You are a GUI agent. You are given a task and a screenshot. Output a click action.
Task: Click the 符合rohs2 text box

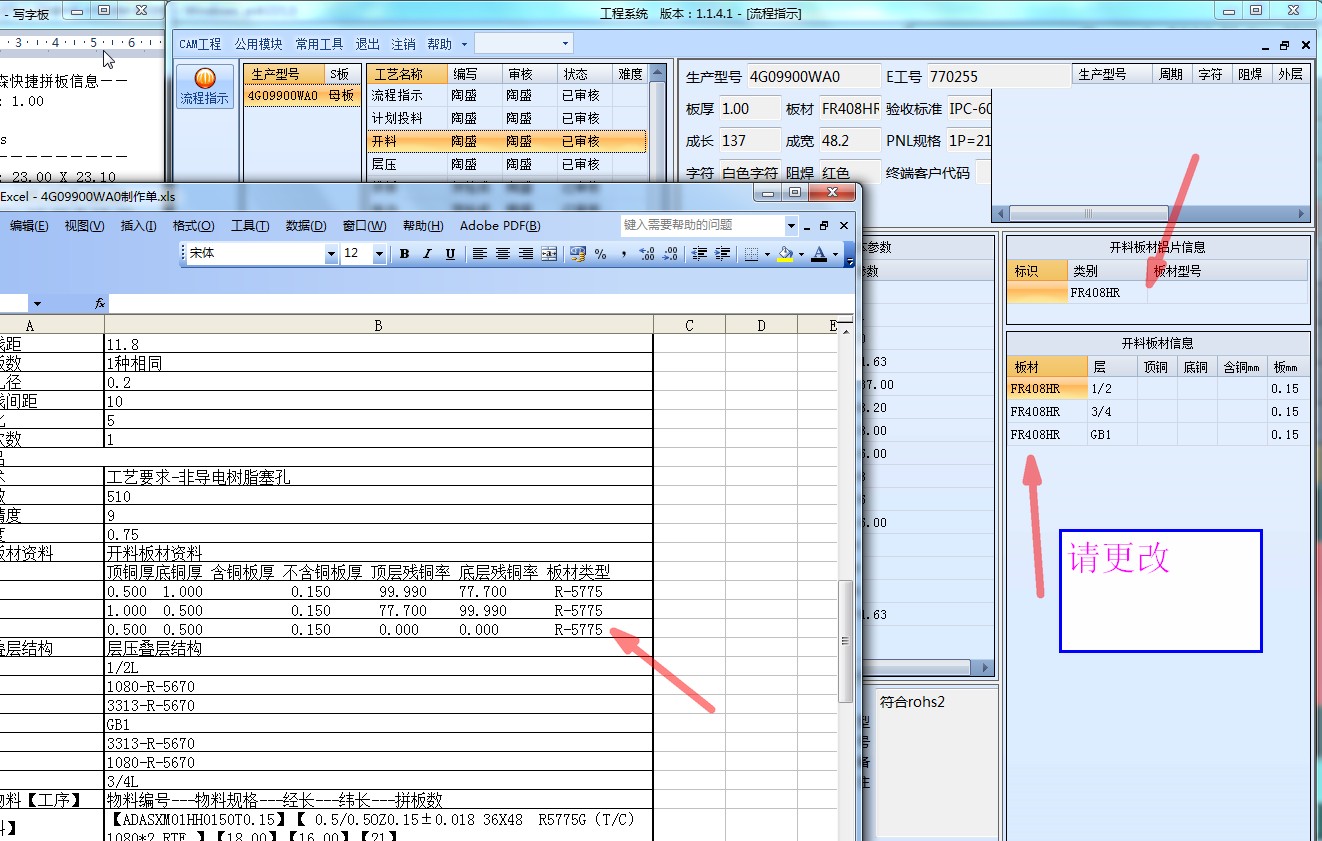(x=937, y=761)
